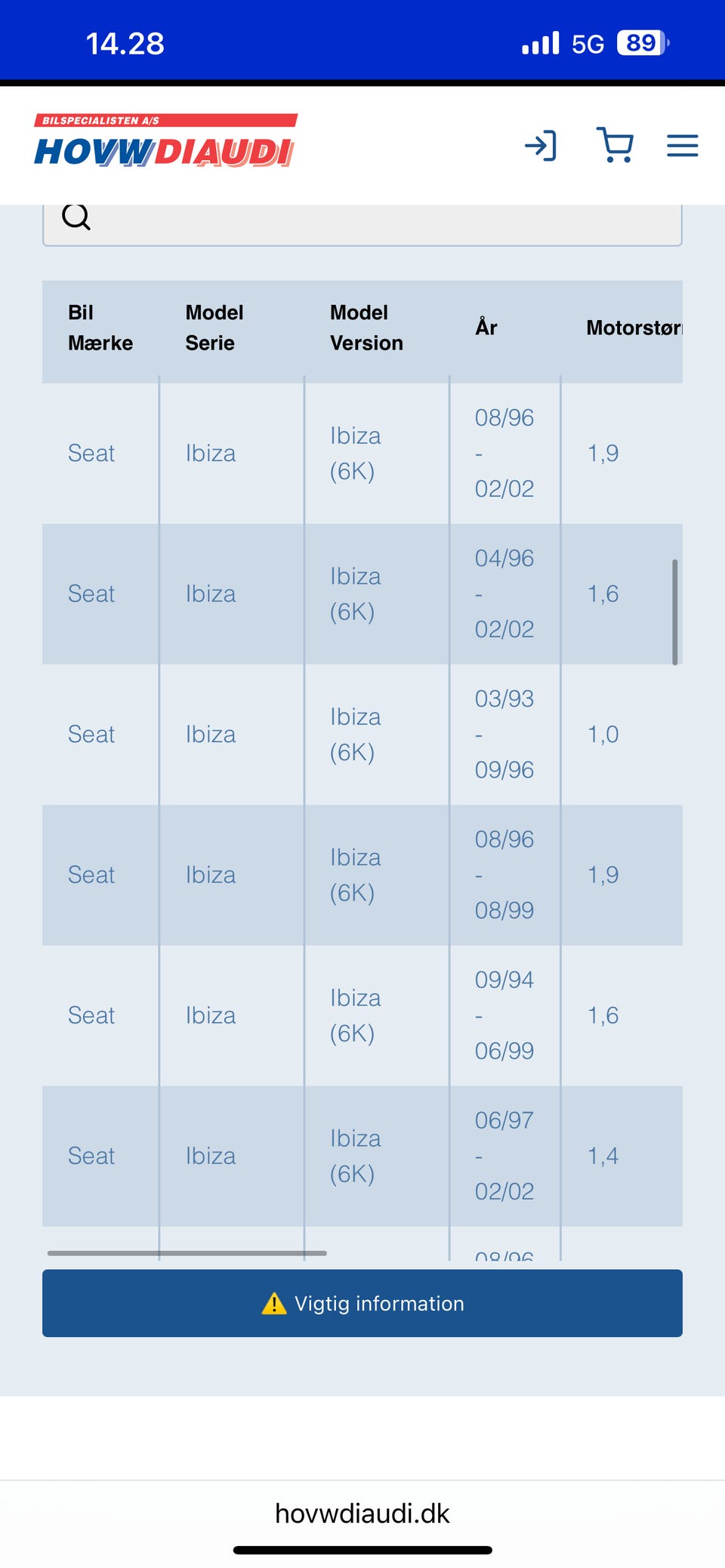Click the search magnifier icon

76,217
